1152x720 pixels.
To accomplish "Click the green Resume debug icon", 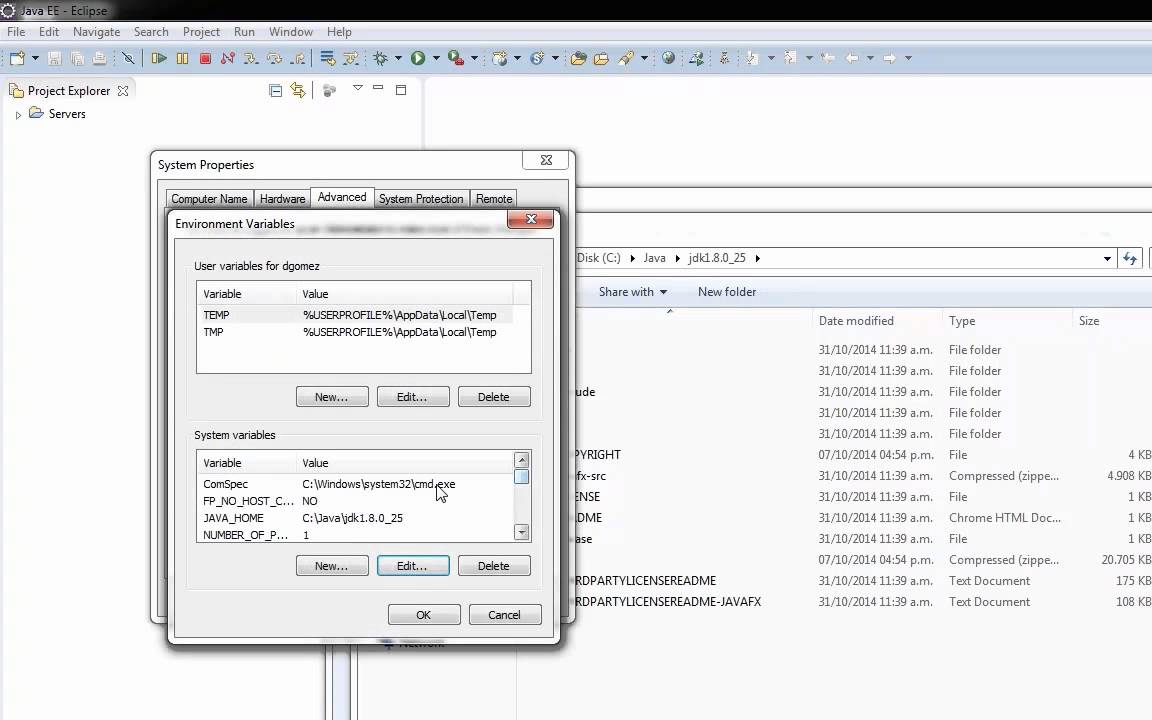I will click(159, 58).
